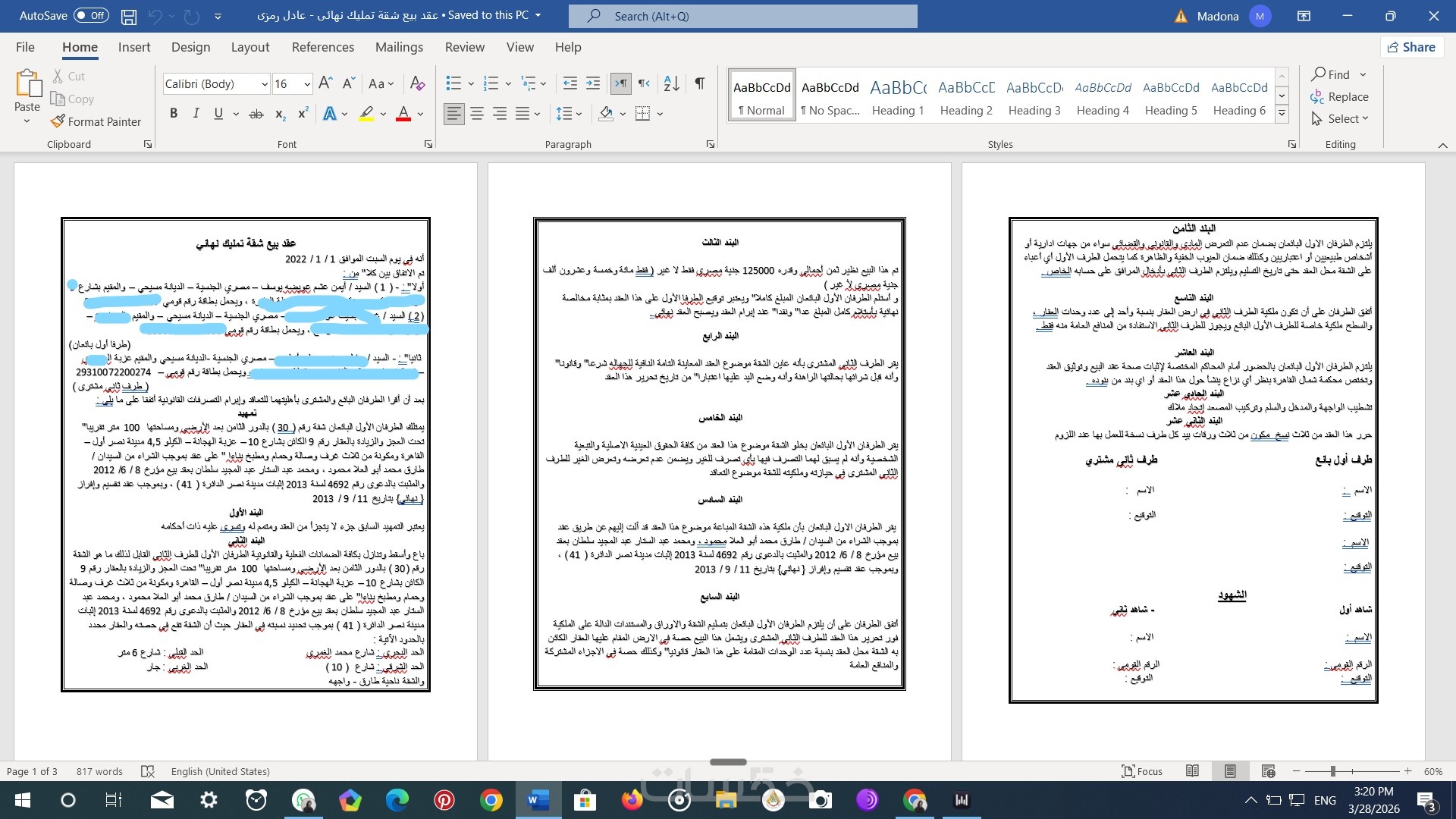The height and width of the screenshot is (819, 1456).
Task: Open the File menu
Action: (25, 47)
